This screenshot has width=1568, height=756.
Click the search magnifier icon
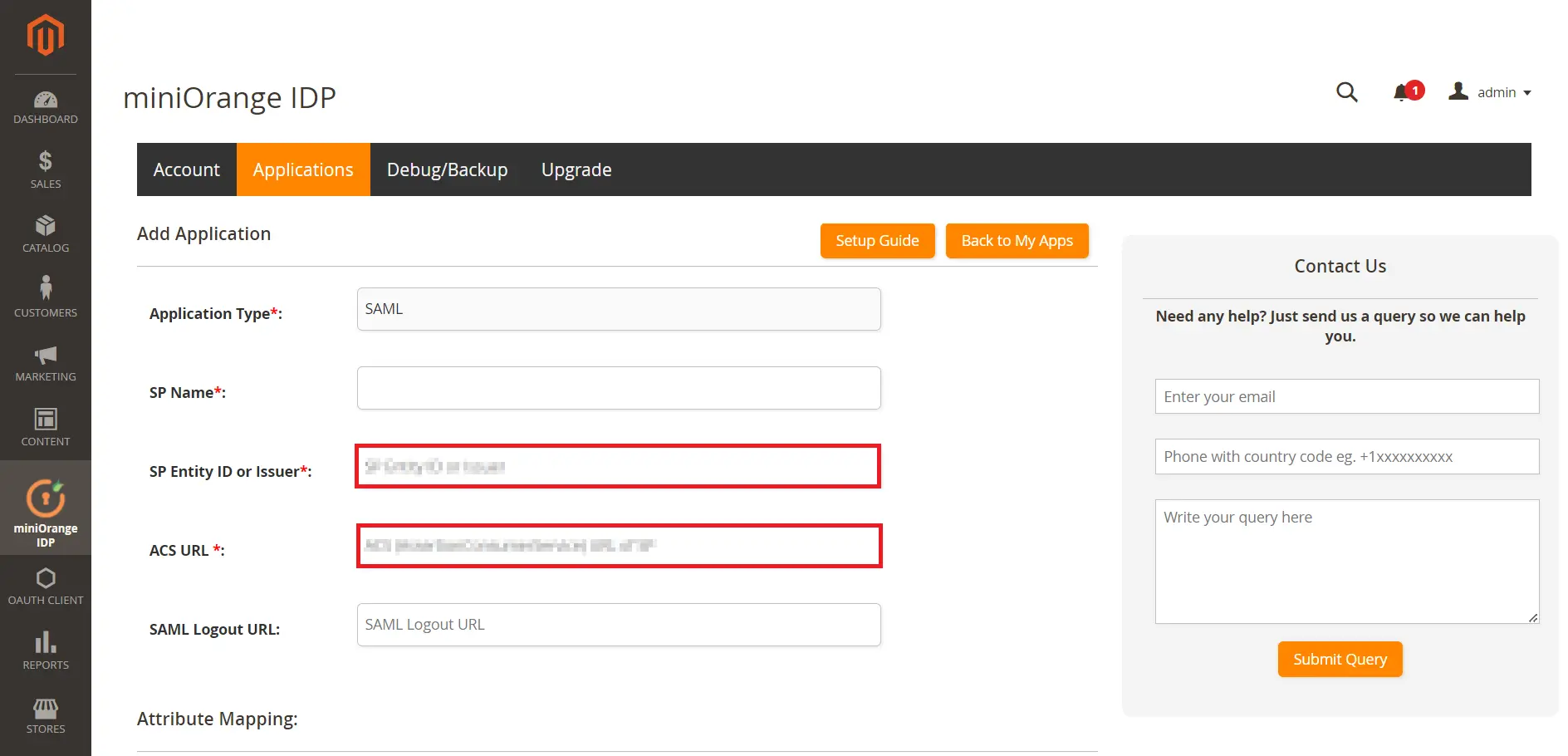click(1347, 92)
